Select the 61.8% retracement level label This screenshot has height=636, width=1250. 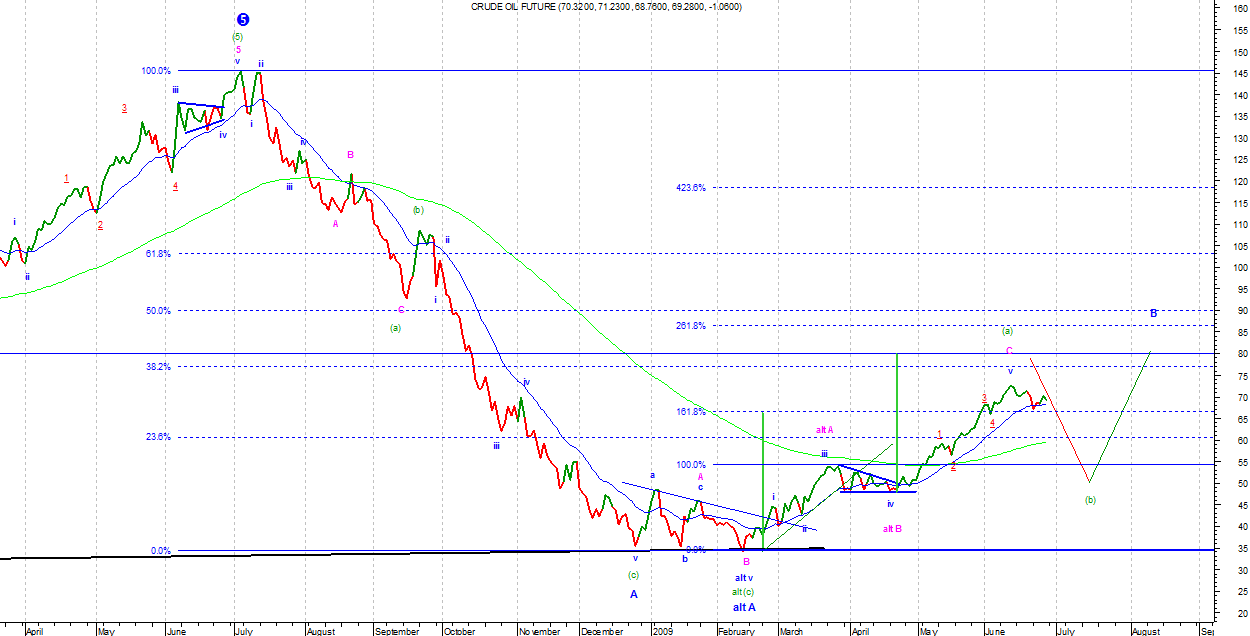[x=157, y=254]
